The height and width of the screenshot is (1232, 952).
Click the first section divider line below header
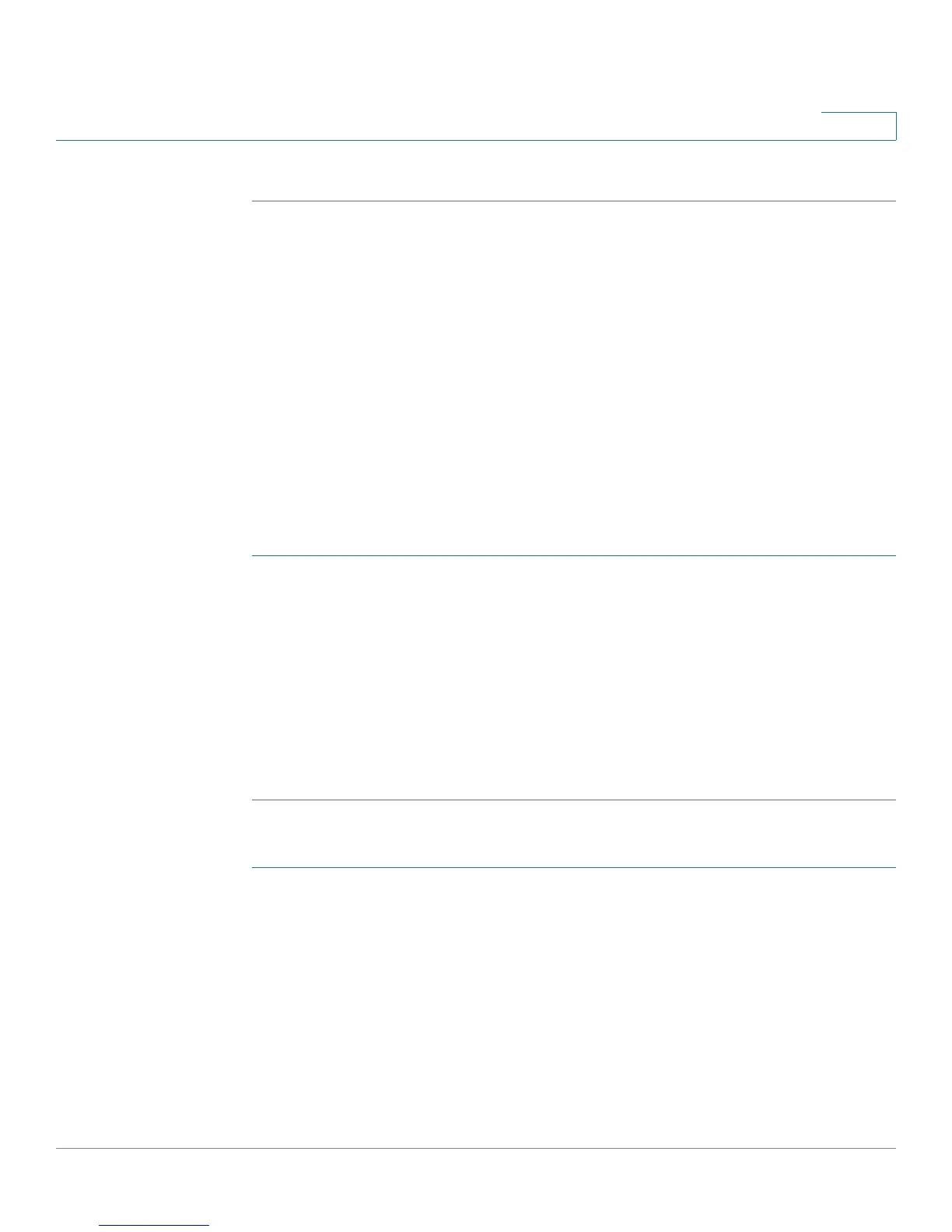(574, 201)
